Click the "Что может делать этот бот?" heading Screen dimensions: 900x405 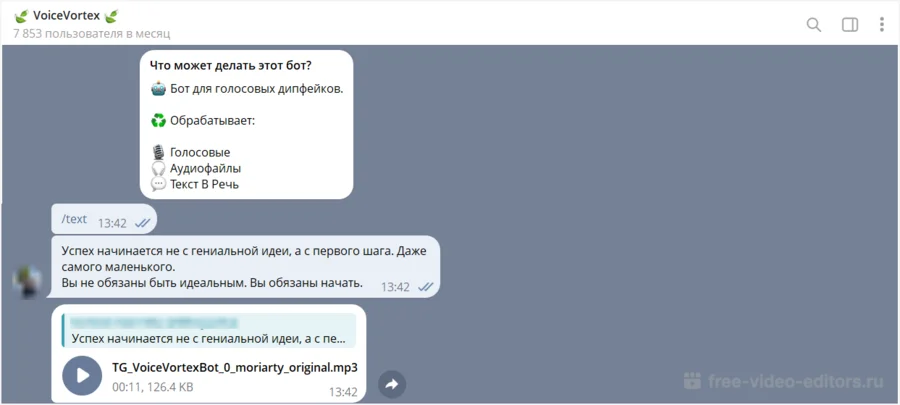[231, 65]
